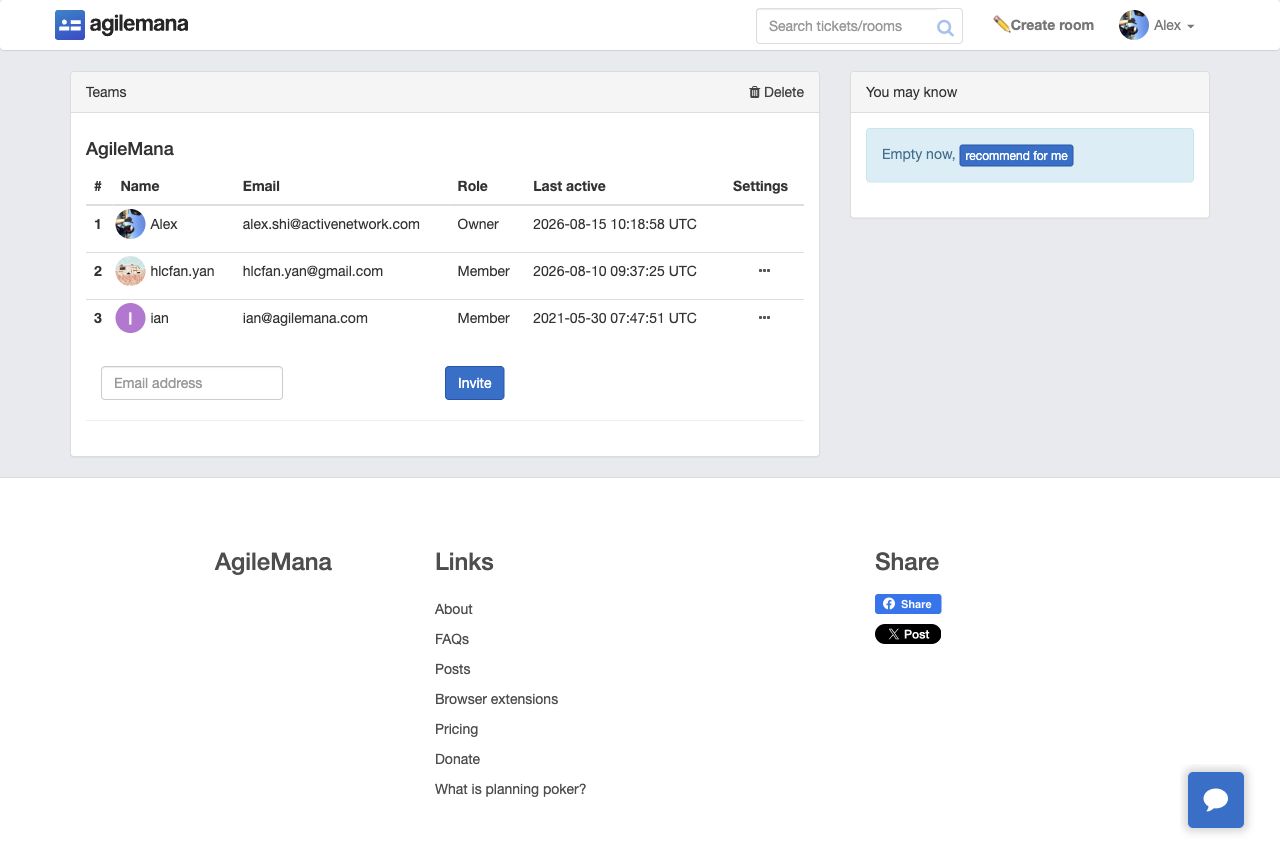
Task: Click Alex's avatar in the team table
Action: [130, 224]
